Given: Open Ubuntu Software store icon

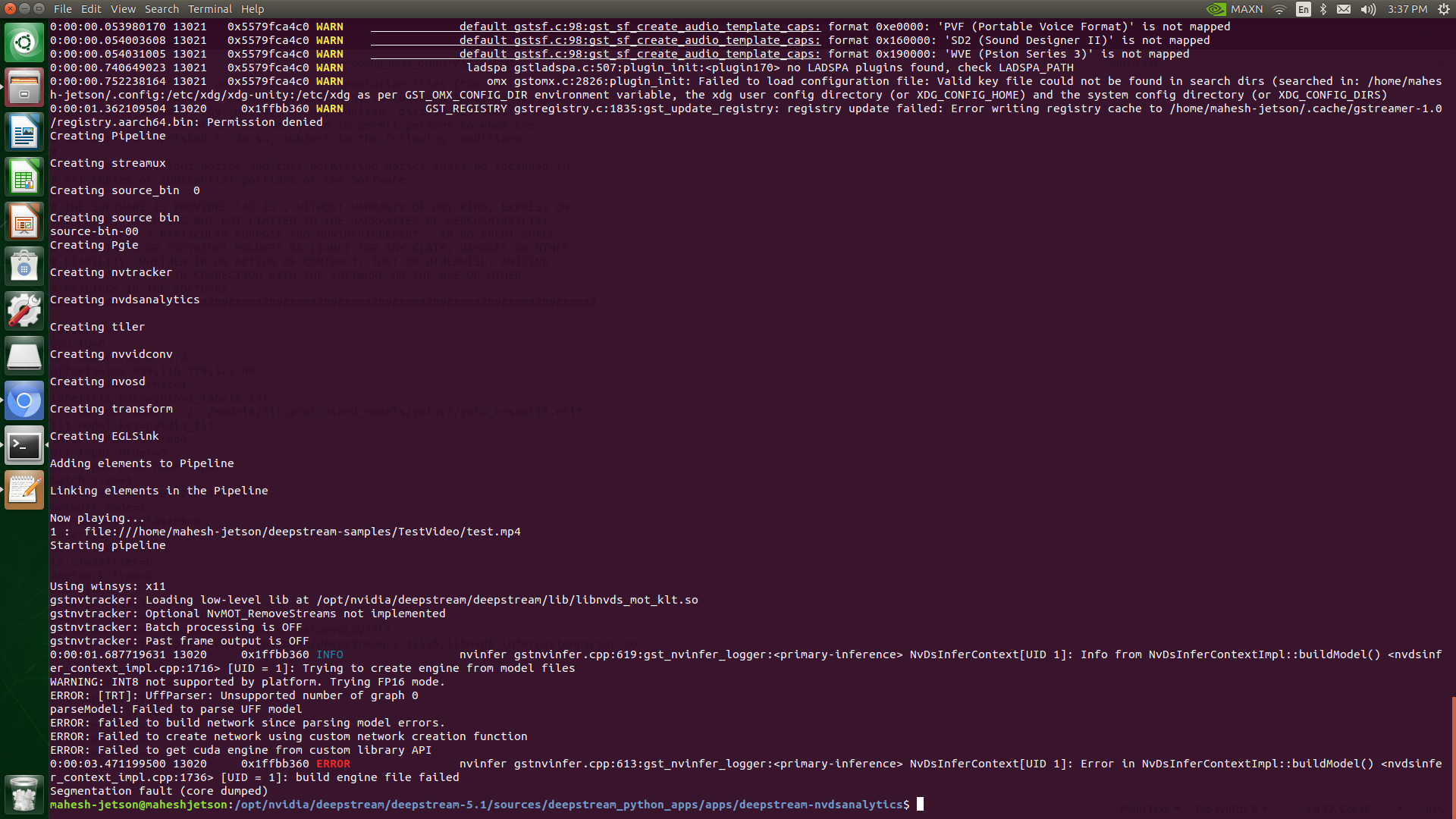Looking at the screenshot, I should click(24, 266).
